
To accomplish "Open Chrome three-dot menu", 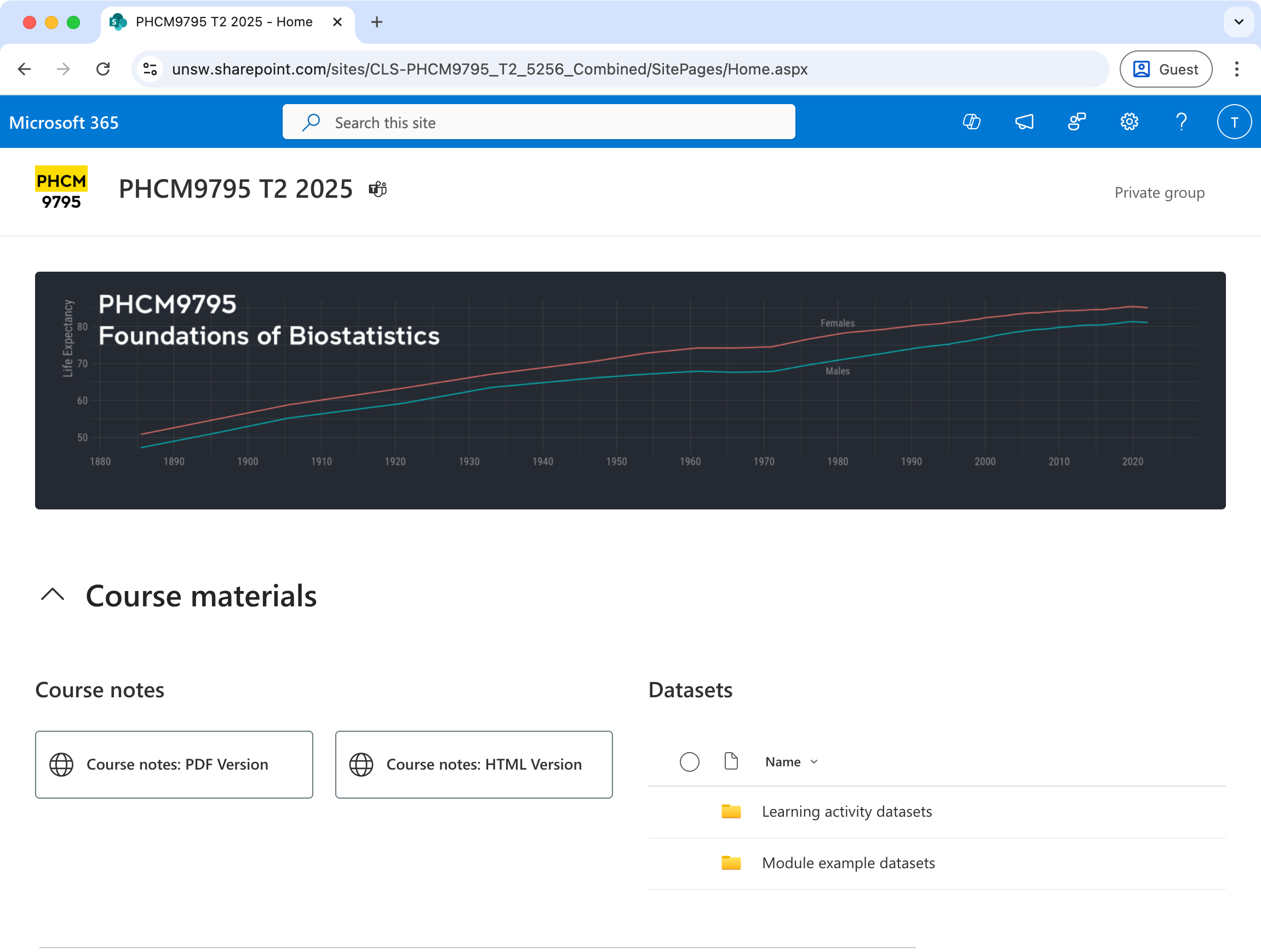I will point(1236,70).
